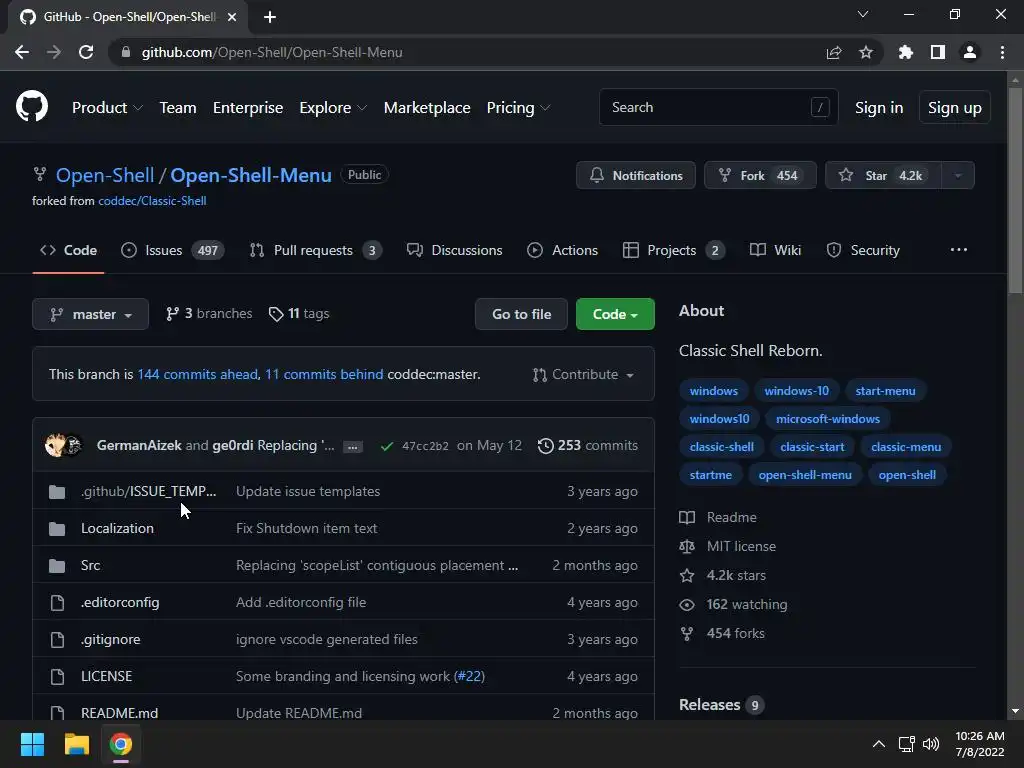1024x768 pixels.
Task: Go back with browser back arrow
Action: (x=22, y=52)
